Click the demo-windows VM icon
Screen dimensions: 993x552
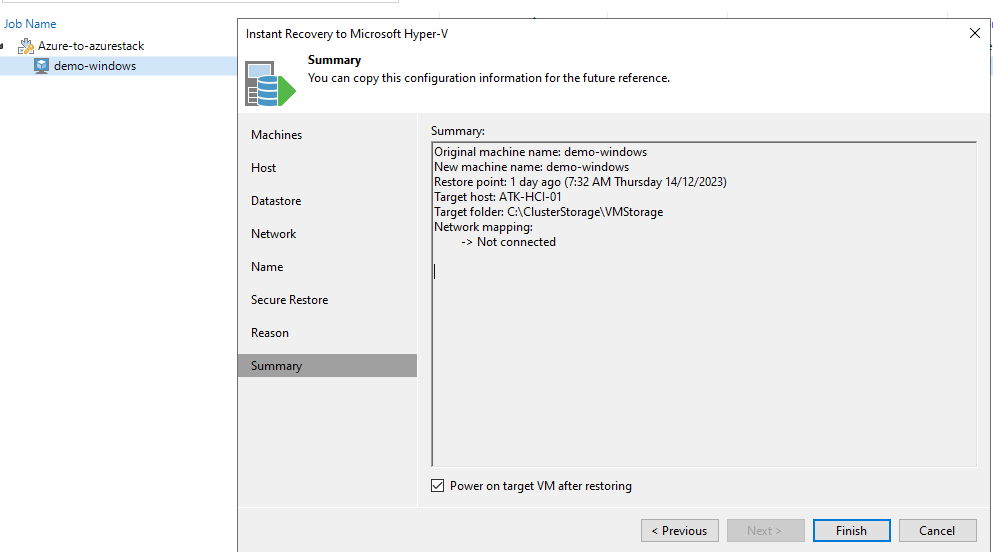[x=41, y=66]
